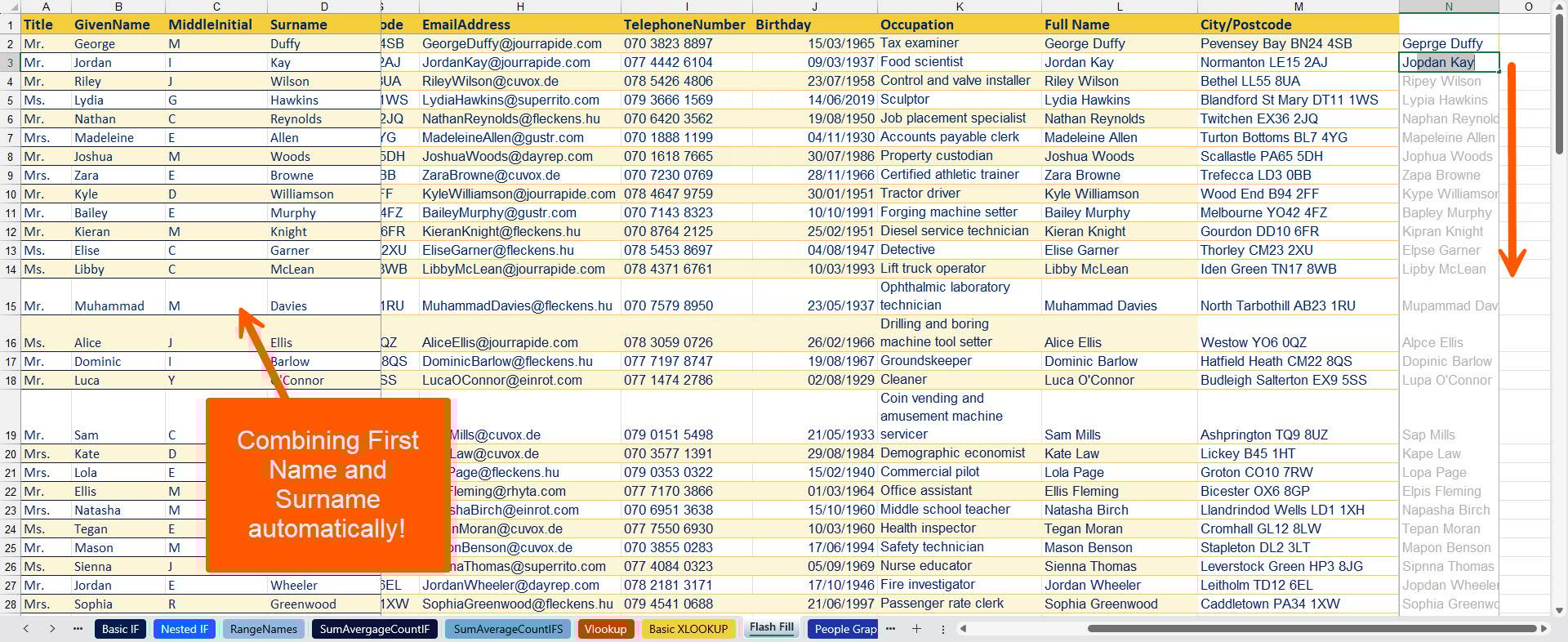
Task: Select cell containing Geprge Duffy
Action: [x=1449, y=43]
